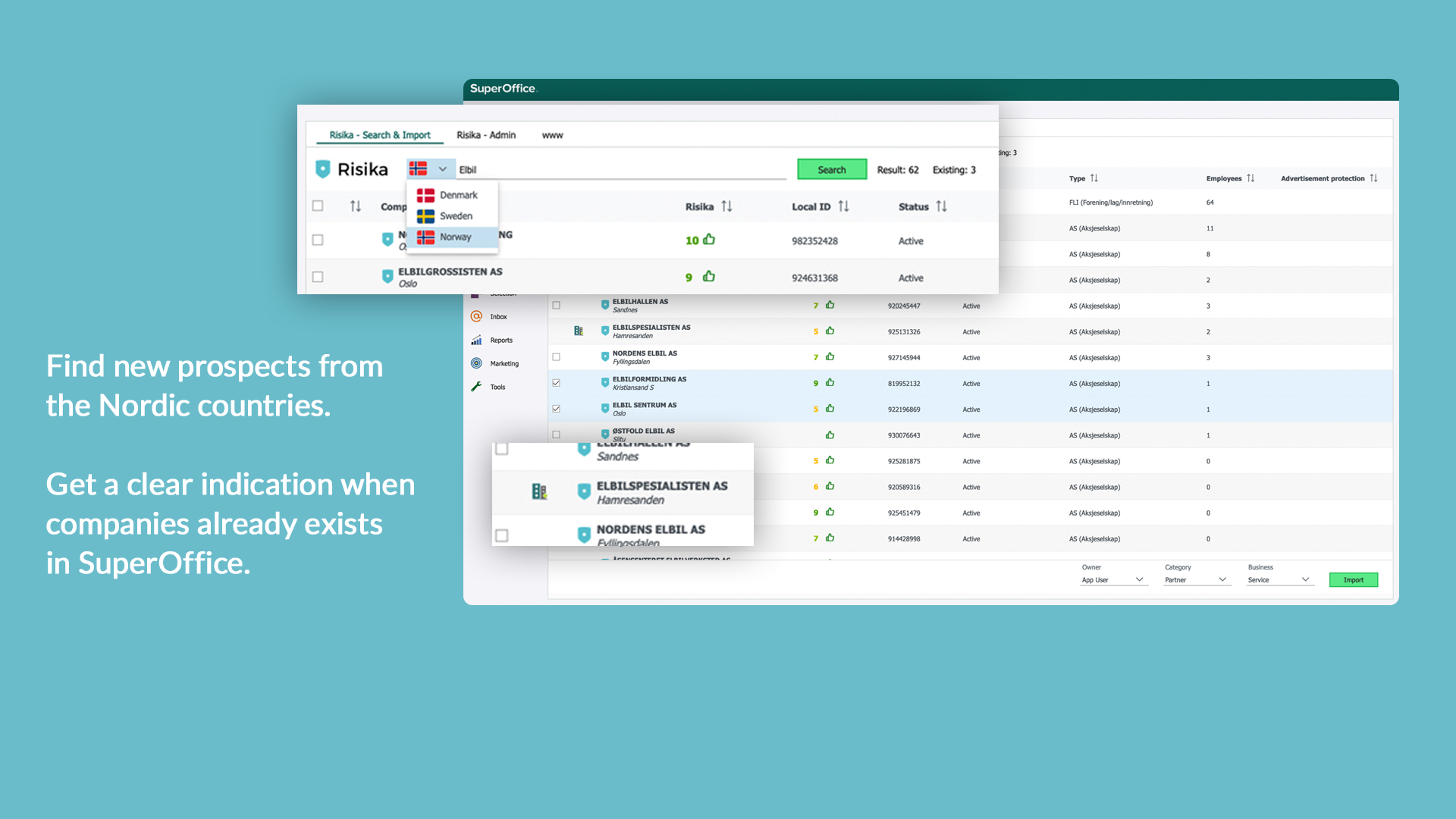Click thumbs-up icon in row 930076643
This screenshot has height=819, width=1456.
pyautogui.click(x=830, y=435)
